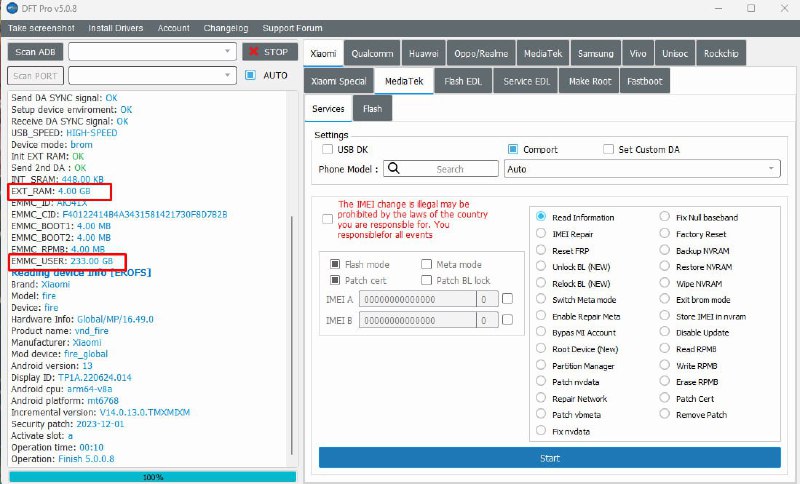The height and width of the screenshot is (484, 800).
Task: Select Partition Manager option
Action: coord(541,365)
